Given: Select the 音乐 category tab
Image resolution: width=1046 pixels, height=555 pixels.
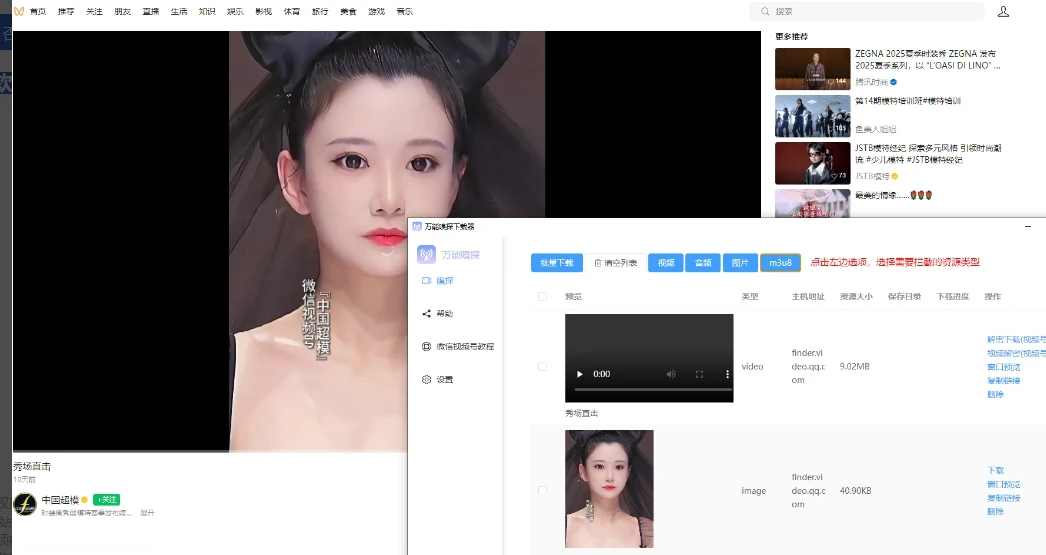Looking at the screenshot, I should coord(404,11).
